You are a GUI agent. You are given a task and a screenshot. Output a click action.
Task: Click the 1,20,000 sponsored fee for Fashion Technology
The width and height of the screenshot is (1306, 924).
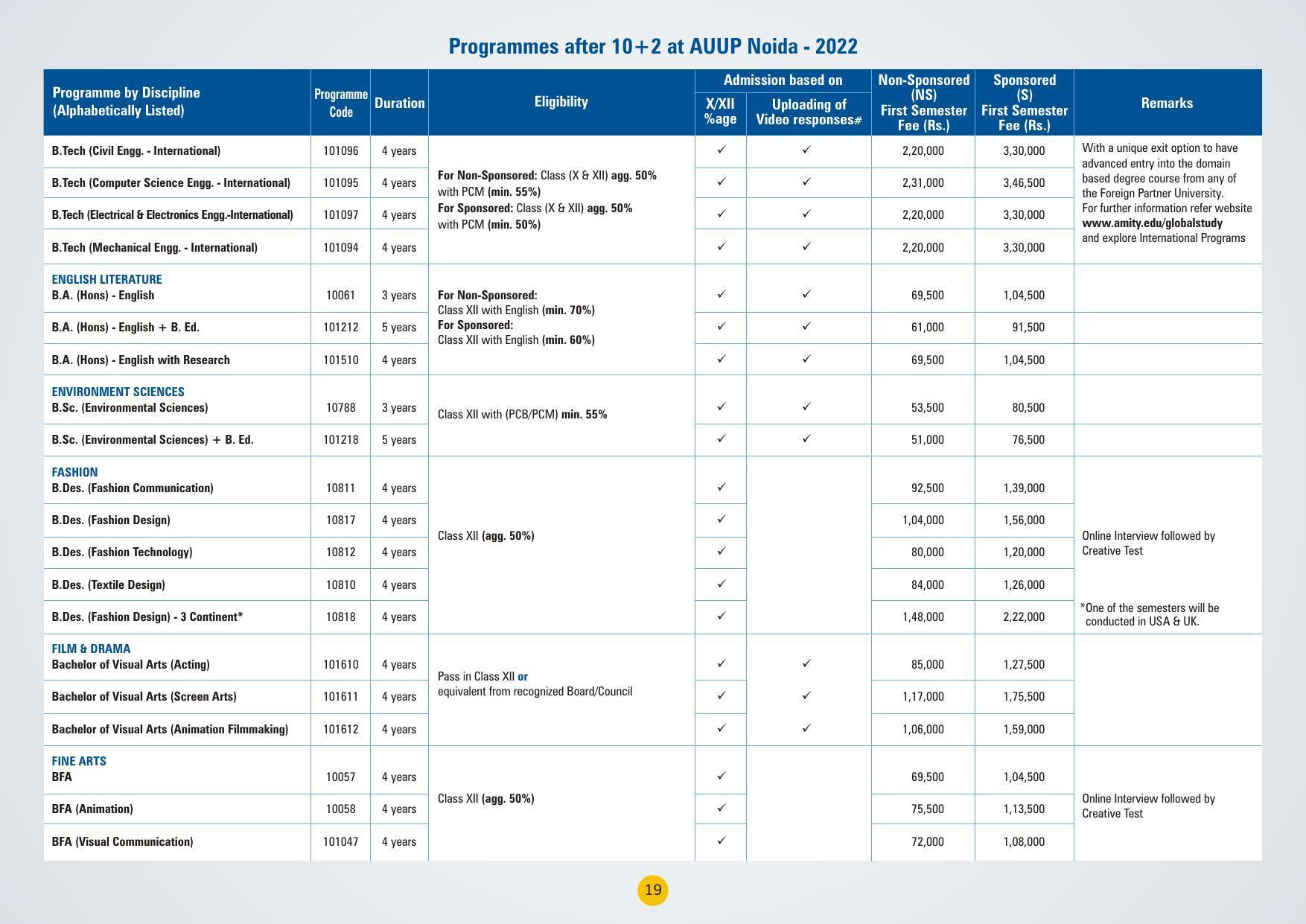pos(1024,552)
